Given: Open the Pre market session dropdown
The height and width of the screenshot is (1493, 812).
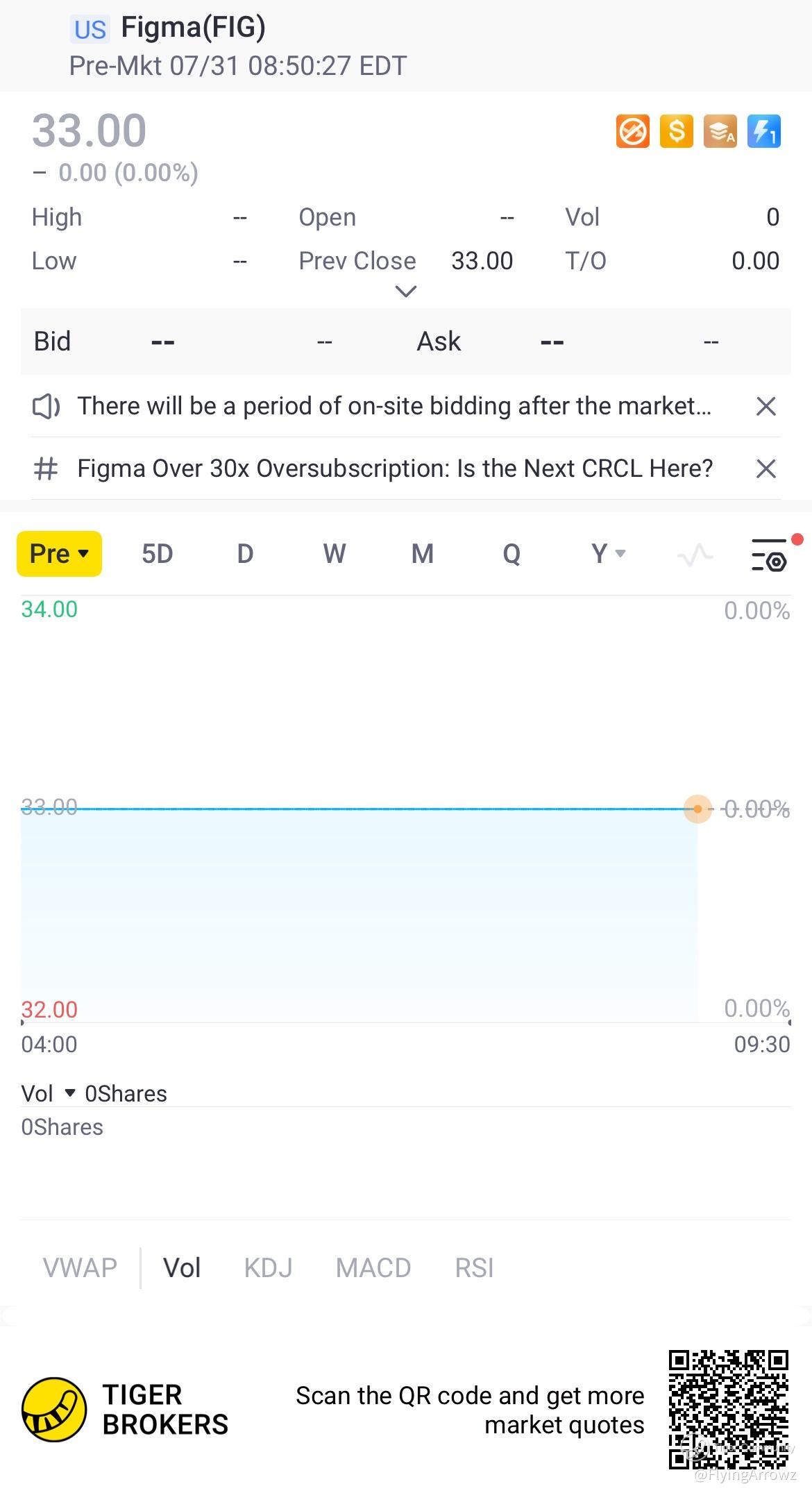Looking at the screenshot, I should click(59, 554).
